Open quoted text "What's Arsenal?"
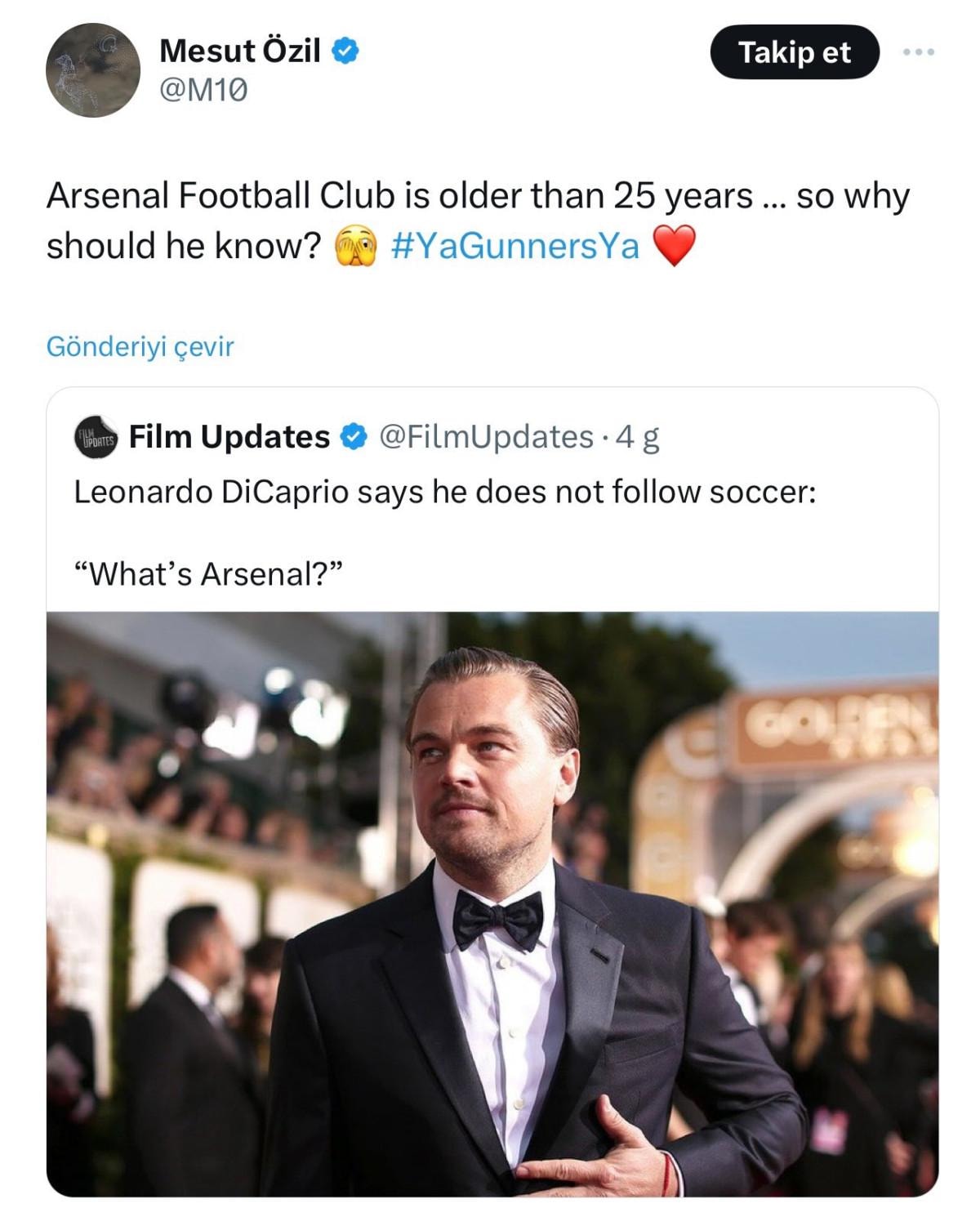Image resolution: width=980 pixels, height=1217 pixels. [x=208, y=574]
